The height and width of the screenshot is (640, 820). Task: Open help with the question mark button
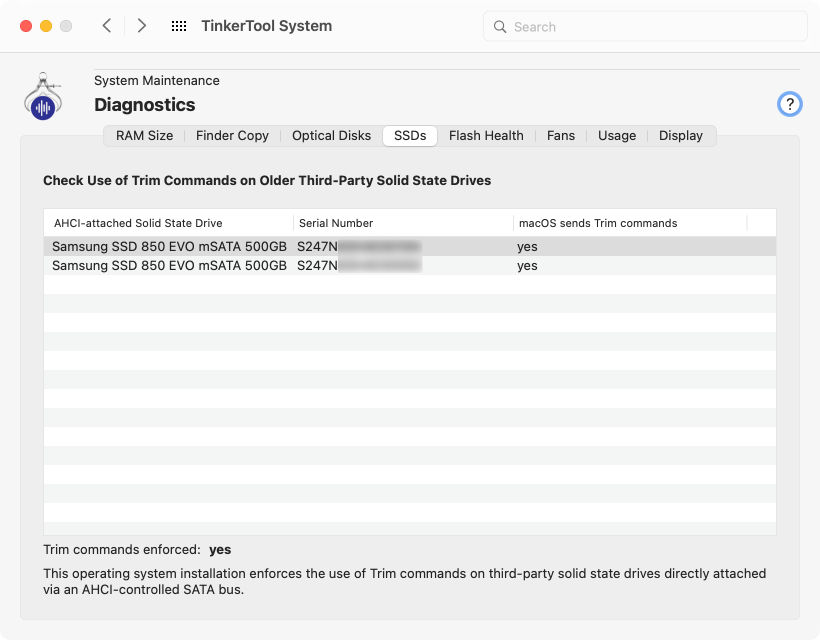coord(789,104)
